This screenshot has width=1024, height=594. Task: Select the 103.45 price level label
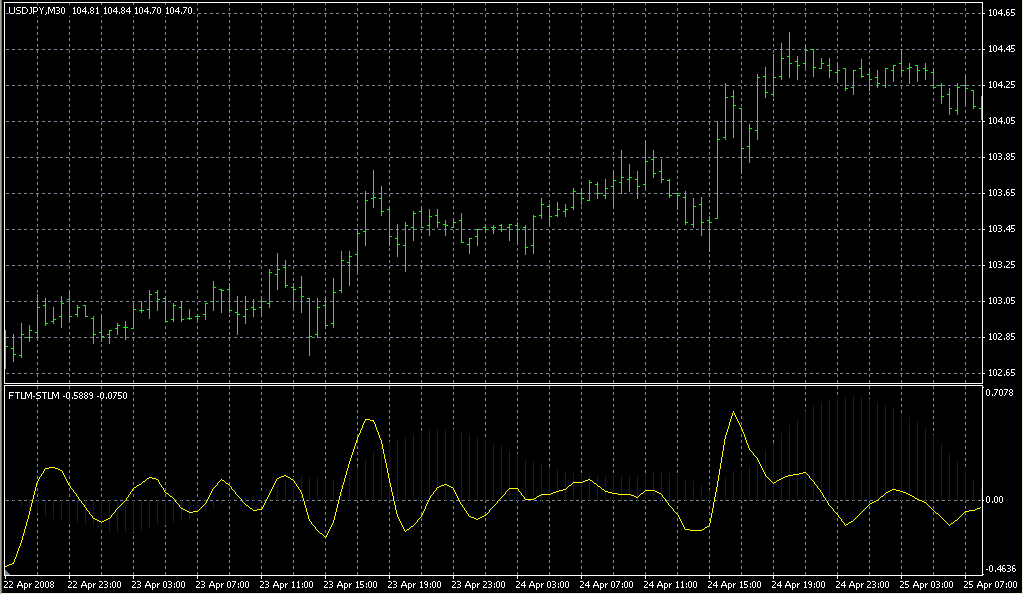point(1002,229)
